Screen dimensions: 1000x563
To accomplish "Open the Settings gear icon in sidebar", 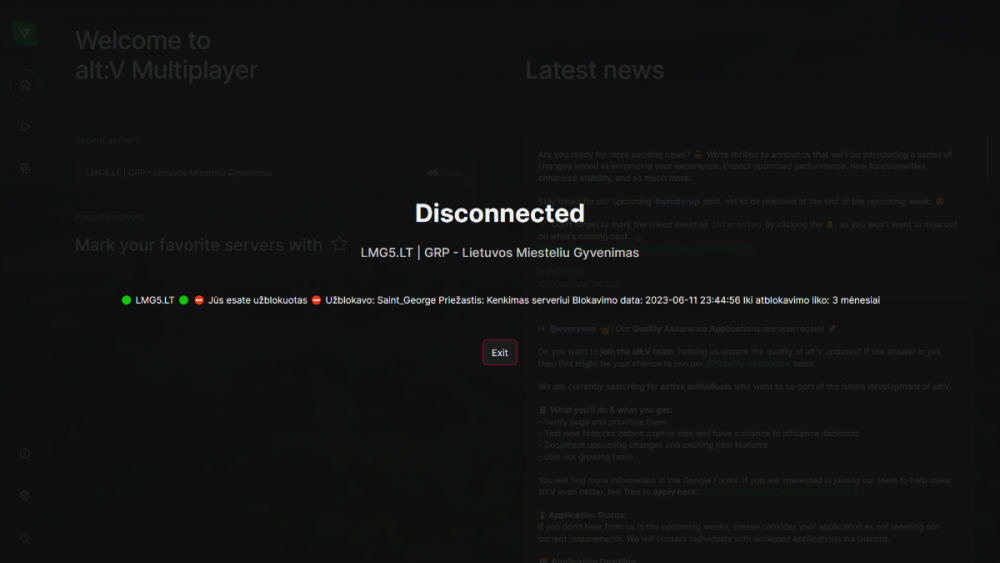I will pyautogui.click(x=25, y=495).
